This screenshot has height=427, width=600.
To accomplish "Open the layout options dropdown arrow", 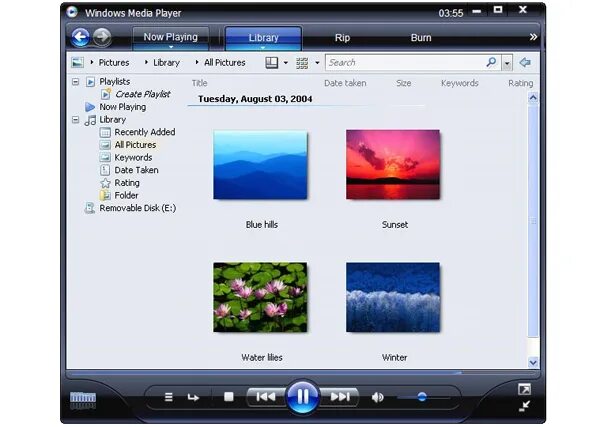I will (x=285, y=63).
